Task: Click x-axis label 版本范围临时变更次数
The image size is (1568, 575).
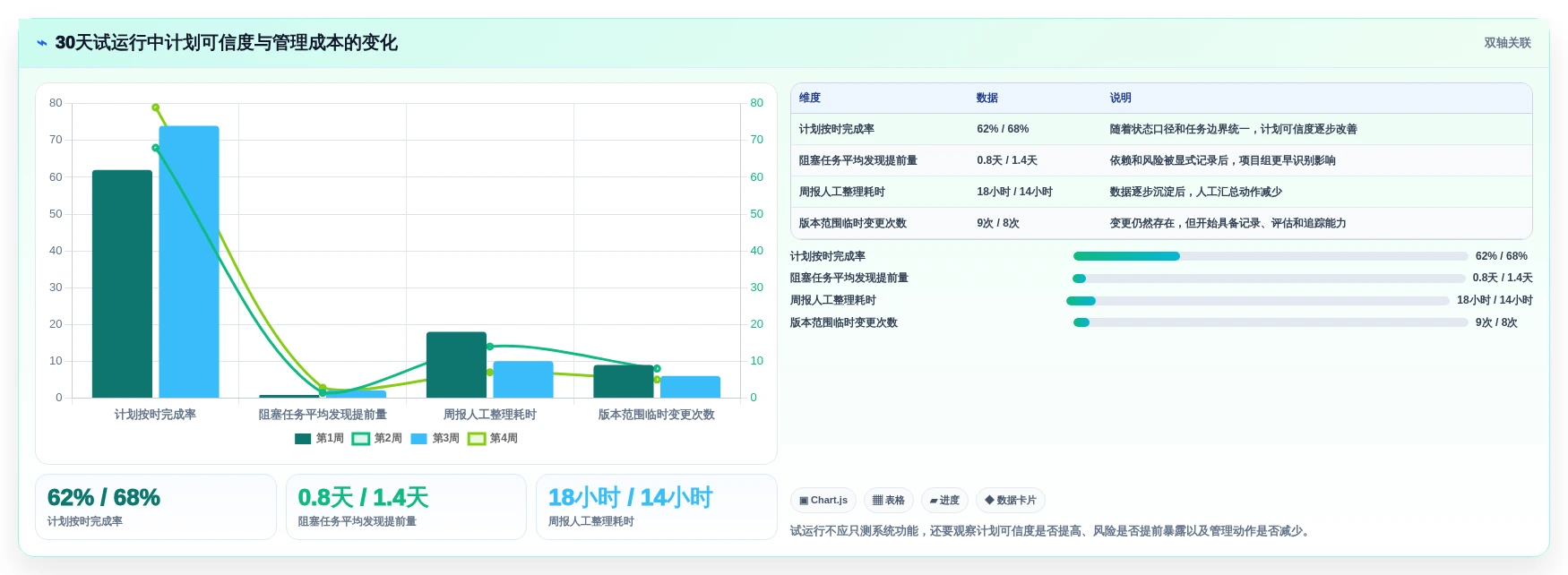Action: 657,415
